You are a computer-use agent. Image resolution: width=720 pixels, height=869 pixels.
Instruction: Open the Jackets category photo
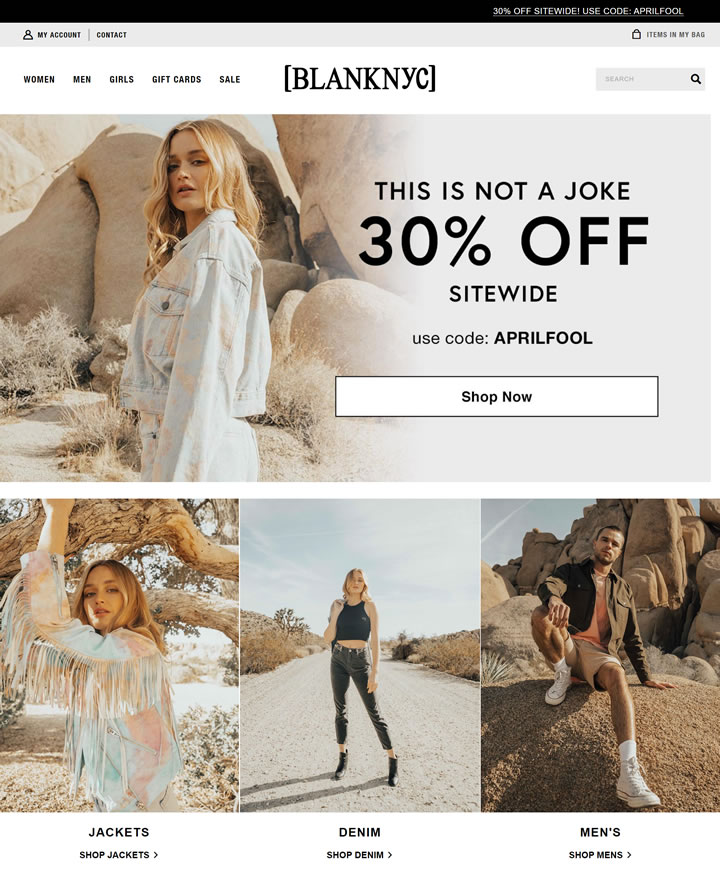point(119,656)
